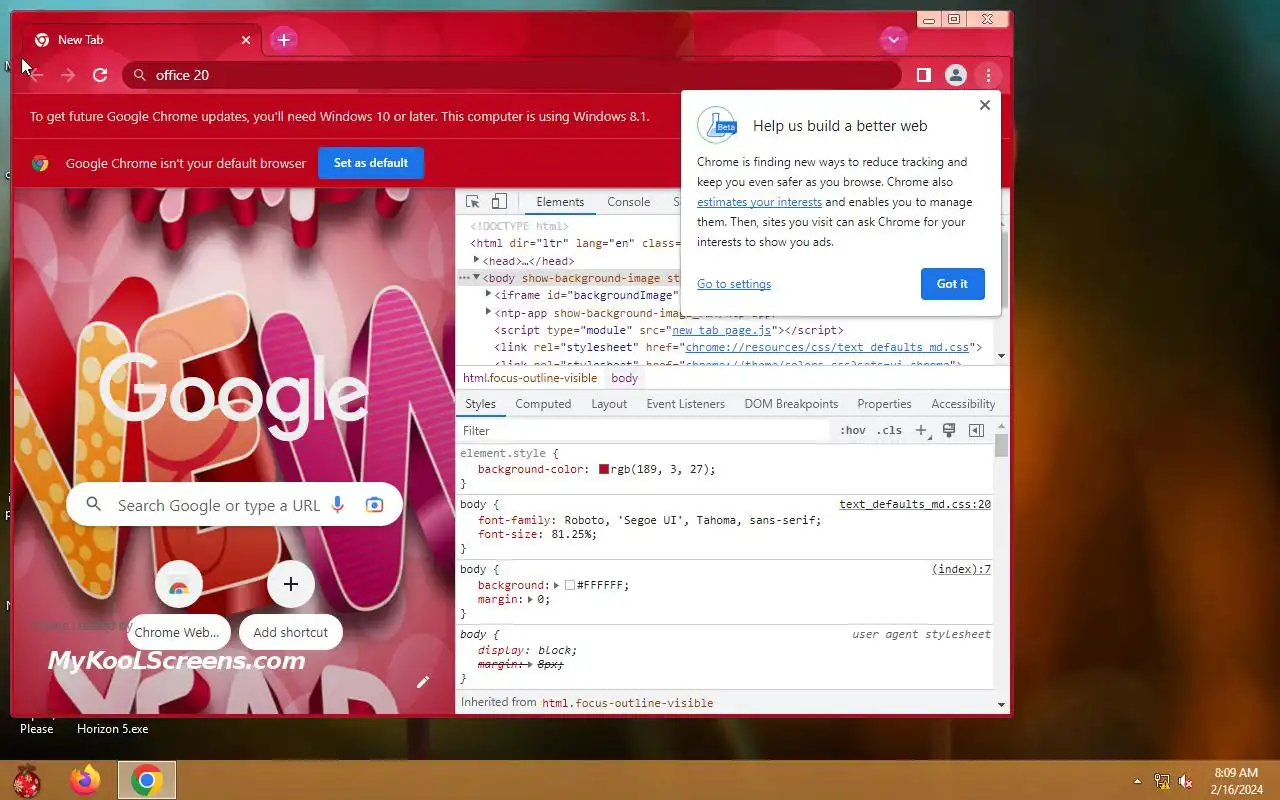Viewport: 1280px width, 800px height.
Task: Open Chrome's three-dot menu
Action: pyautogui.click(x=988, y=75)
